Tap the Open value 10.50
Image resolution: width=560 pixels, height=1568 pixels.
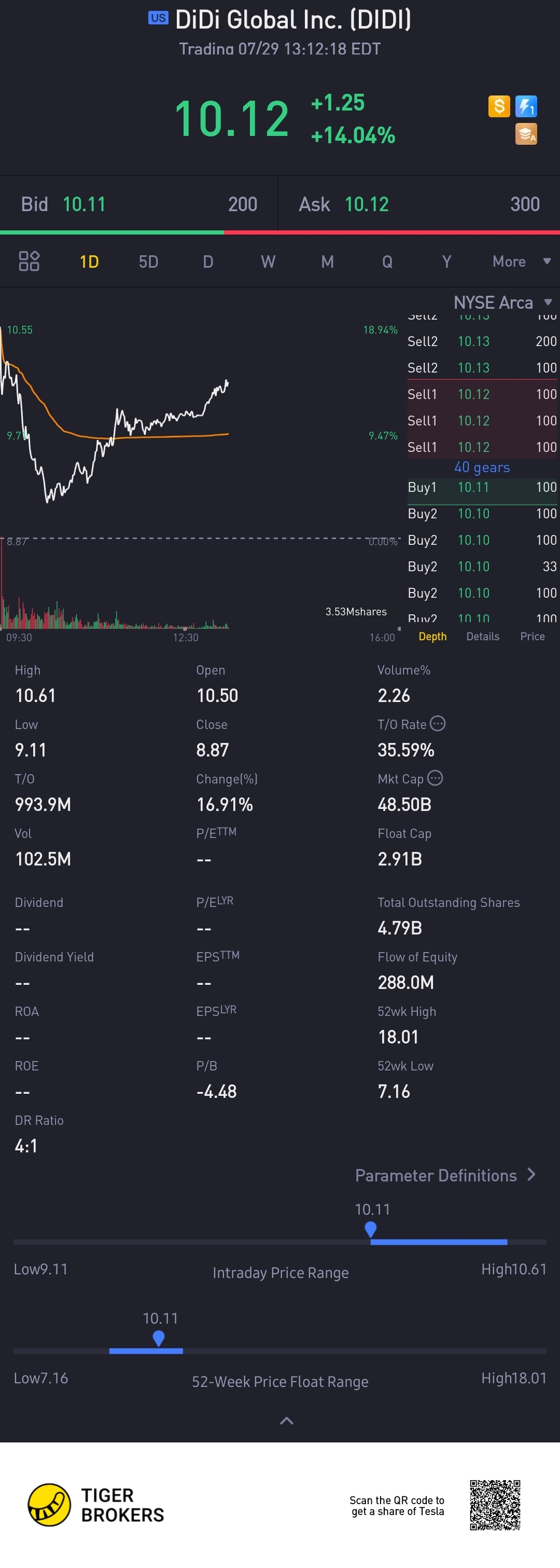tap(217, 696)
